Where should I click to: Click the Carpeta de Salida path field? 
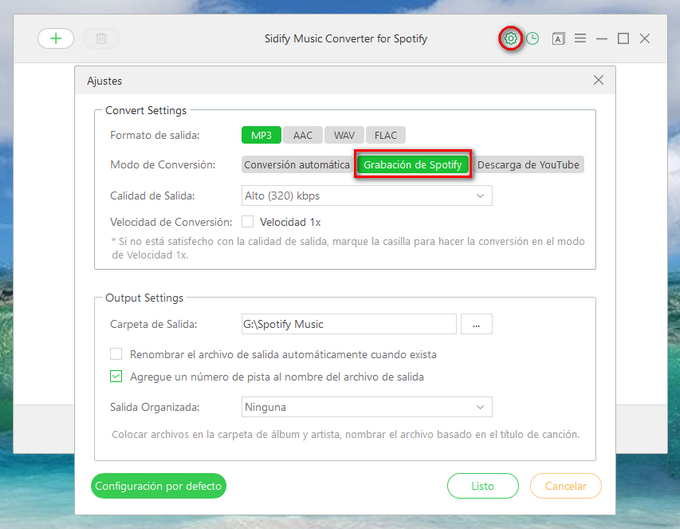[x=349, y=324]
